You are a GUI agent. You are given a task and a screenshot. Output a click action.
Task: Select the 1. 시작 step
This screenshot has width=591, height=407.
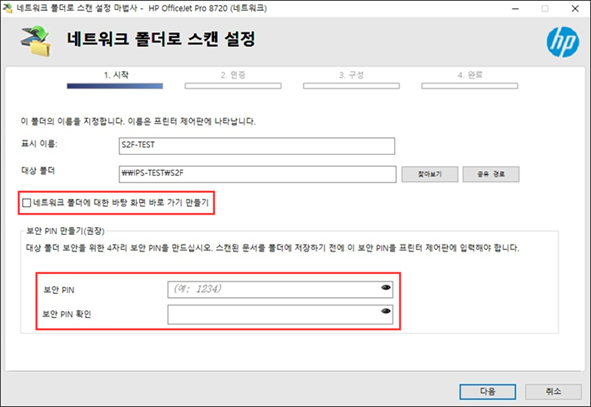pos(116,75)
